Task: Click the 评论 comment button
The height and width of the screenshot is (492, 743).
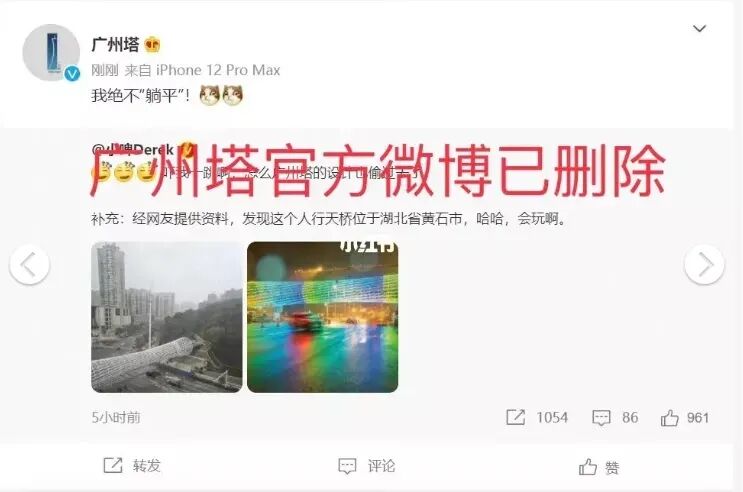Action: (x=367, y=466)
